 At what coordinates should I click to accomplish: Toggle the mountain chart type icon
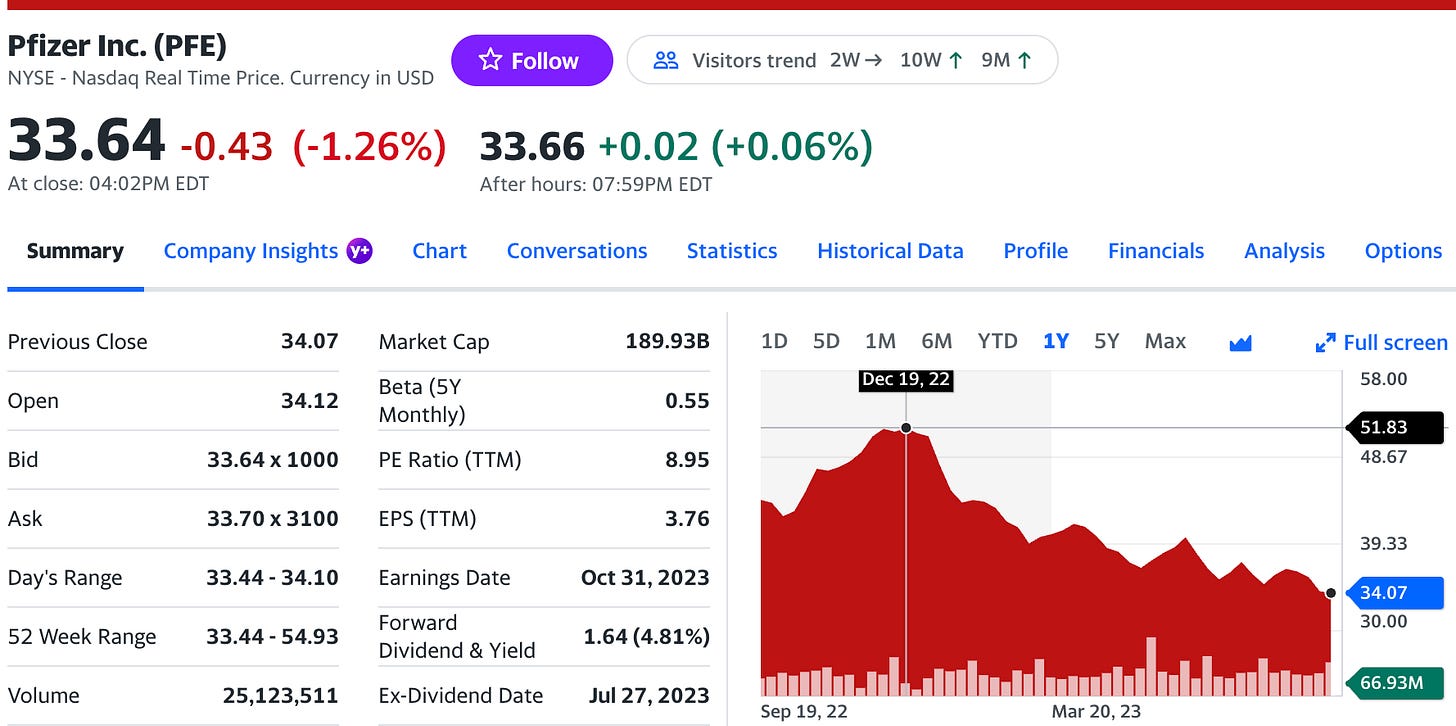(1240, 343)
